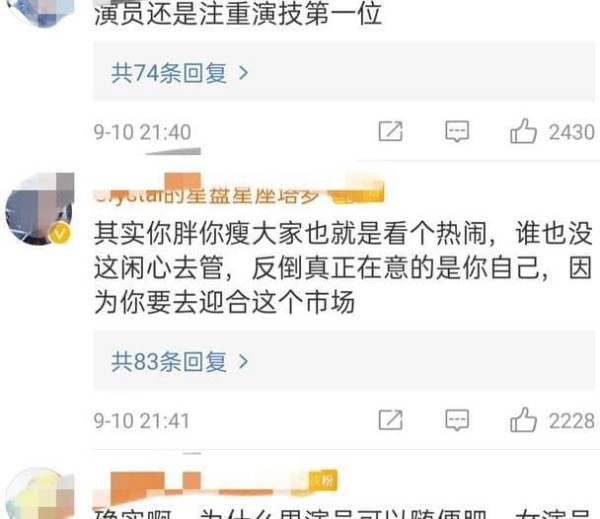Tap the yellow verified V badge
This screenshot has width=600, height=519.
pyautogui.click(x=60, y=233)
